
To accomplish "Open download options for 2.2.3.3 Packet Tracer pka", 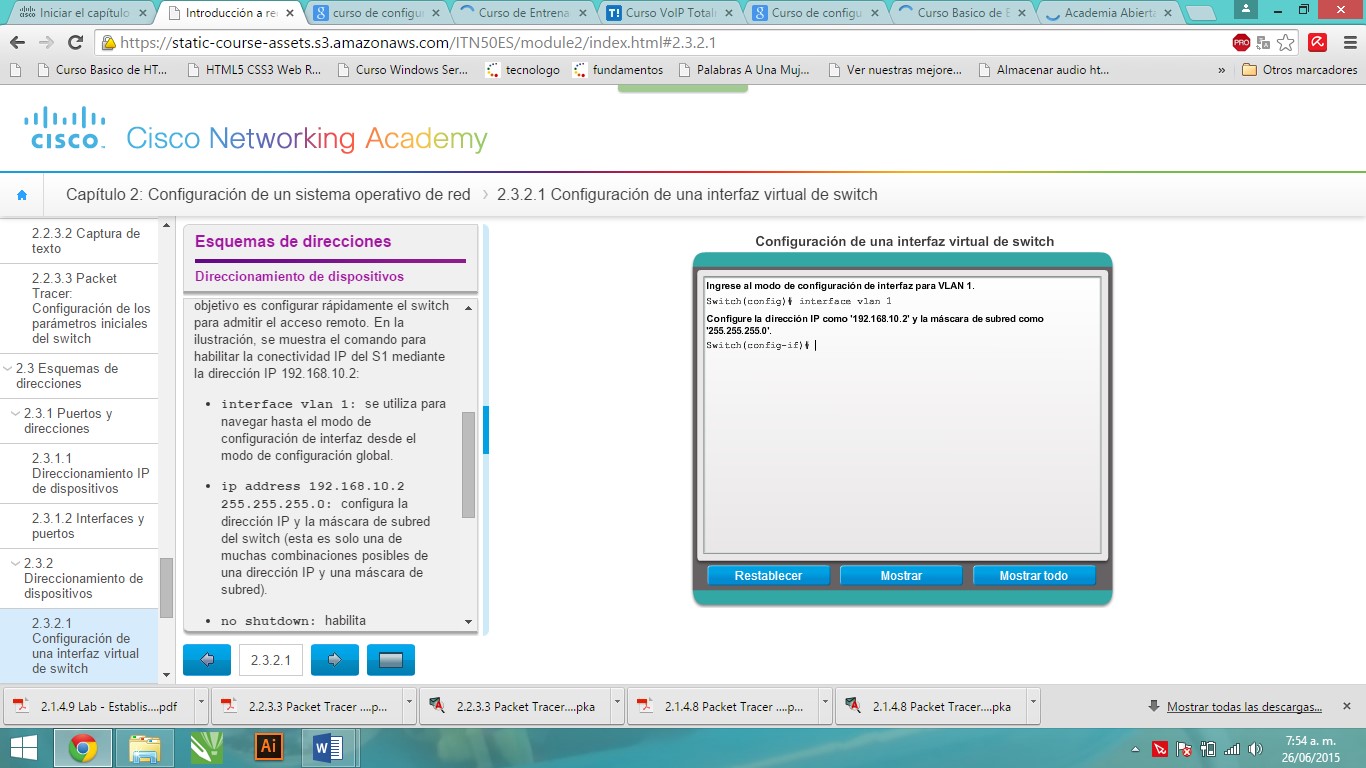I will coord(617,705).
